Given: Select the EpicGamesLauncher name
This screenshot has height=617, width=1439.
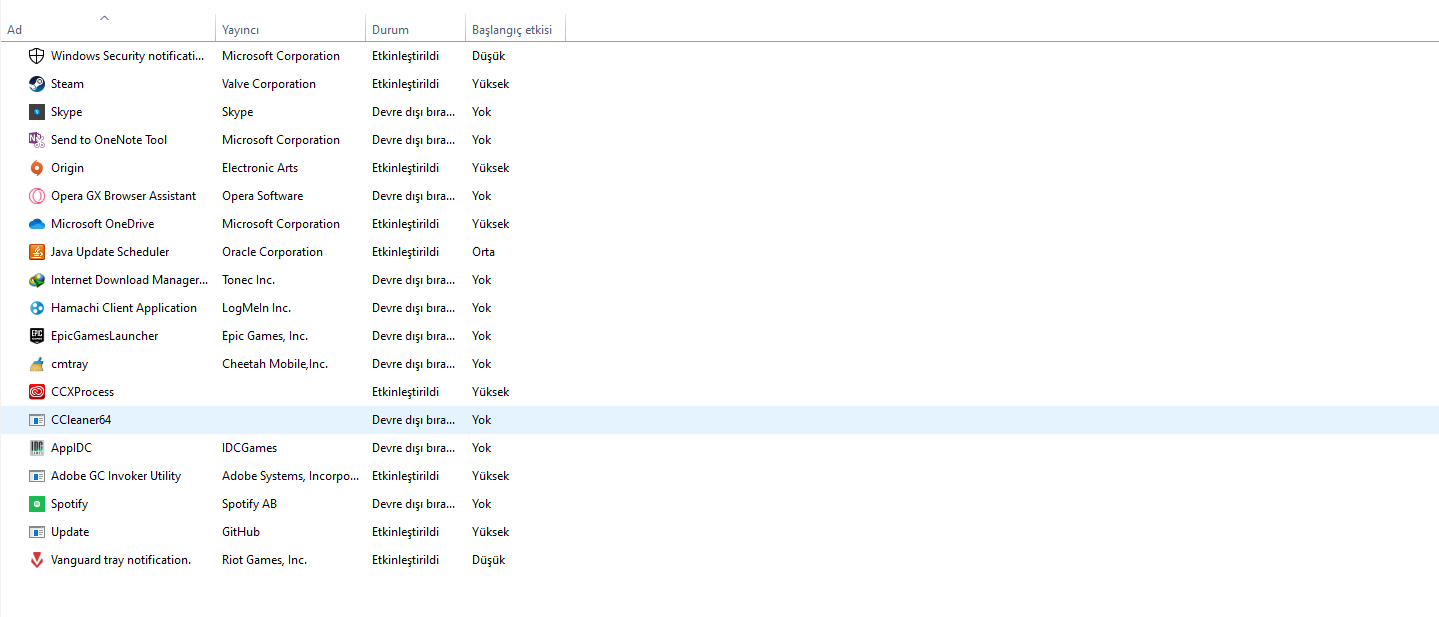Looking at the screenshot, I should point(104,336).
